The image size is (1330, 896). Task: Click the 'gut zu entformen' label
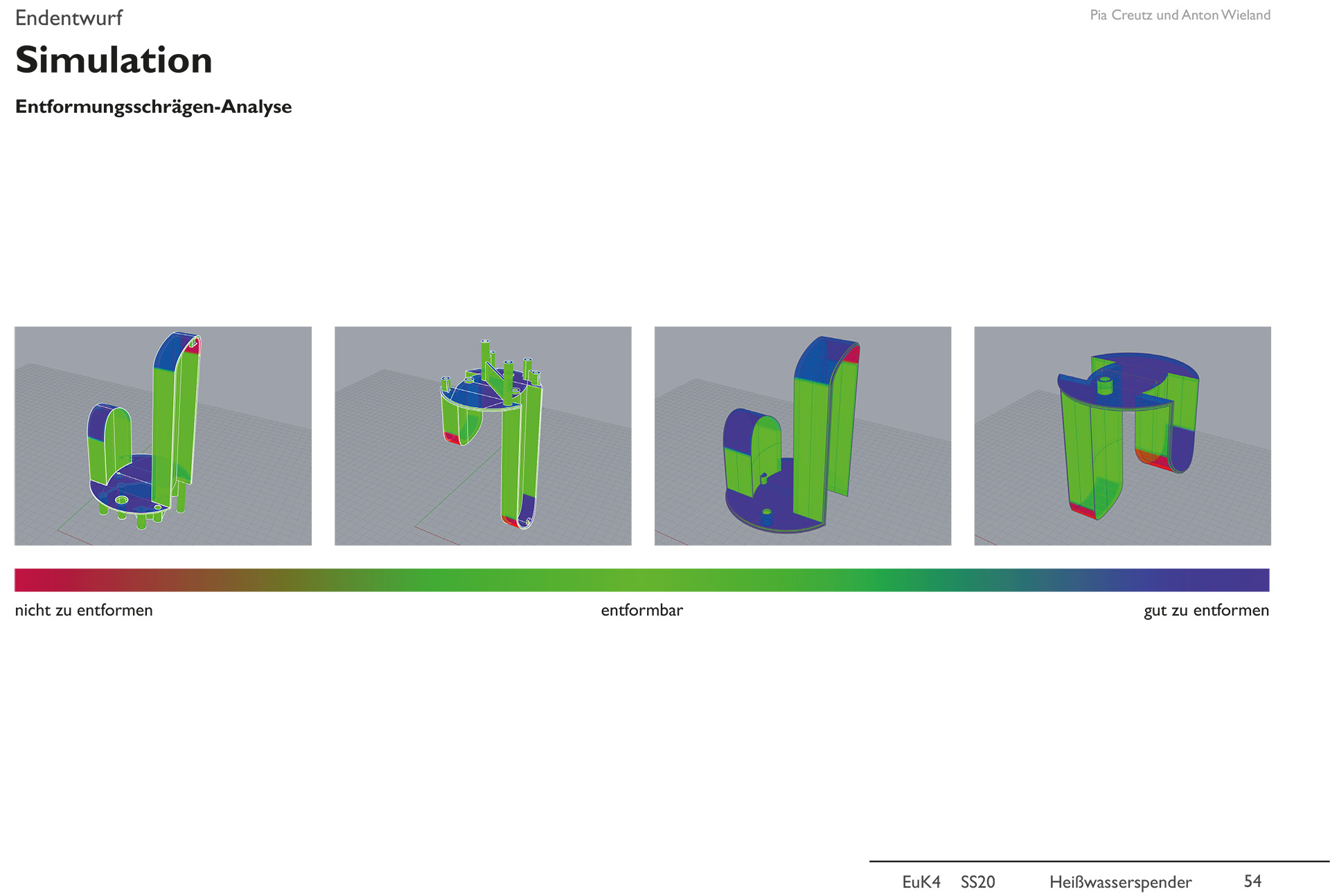1206,610
